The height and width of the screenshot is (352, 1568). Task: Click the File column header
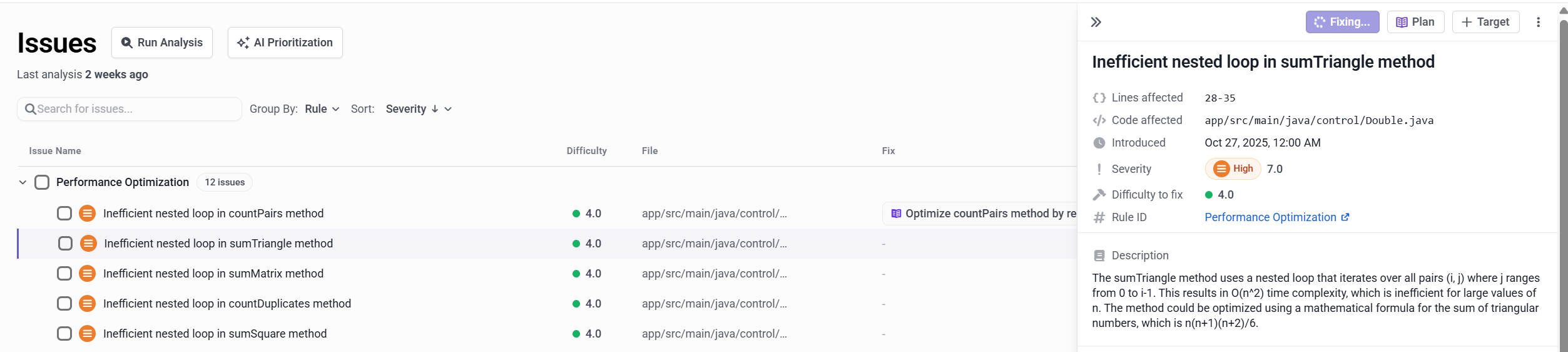(x=649, y=151)
